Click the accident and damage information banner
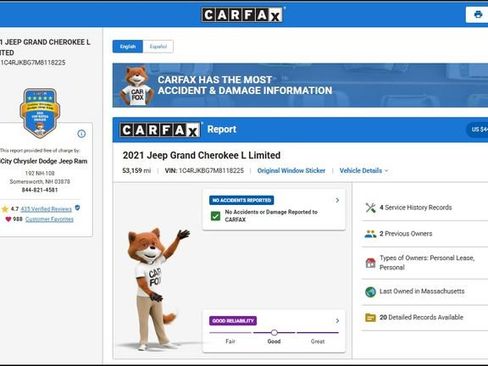The height and width of the screenshot is (366, 488). tap(300, 85)
